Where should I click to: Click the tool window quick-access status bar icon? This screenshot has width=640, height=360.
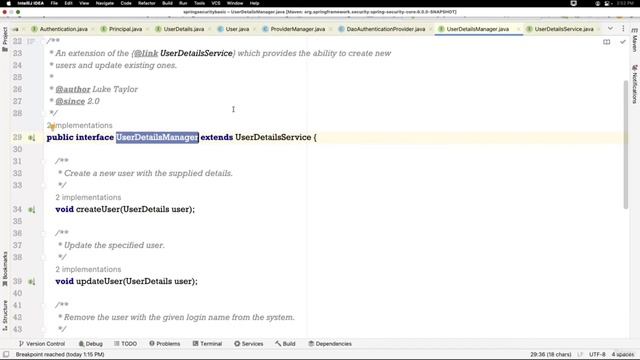point(6,354)
